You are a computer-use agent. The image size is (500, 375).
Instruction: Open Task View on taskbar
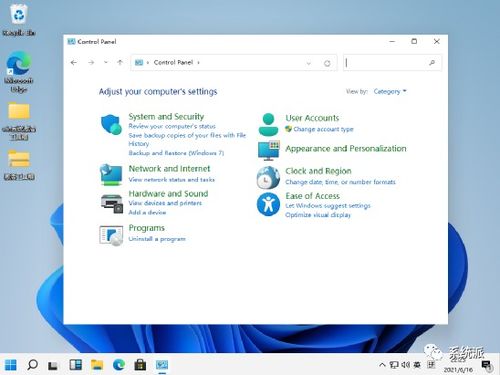pos(53,366)
